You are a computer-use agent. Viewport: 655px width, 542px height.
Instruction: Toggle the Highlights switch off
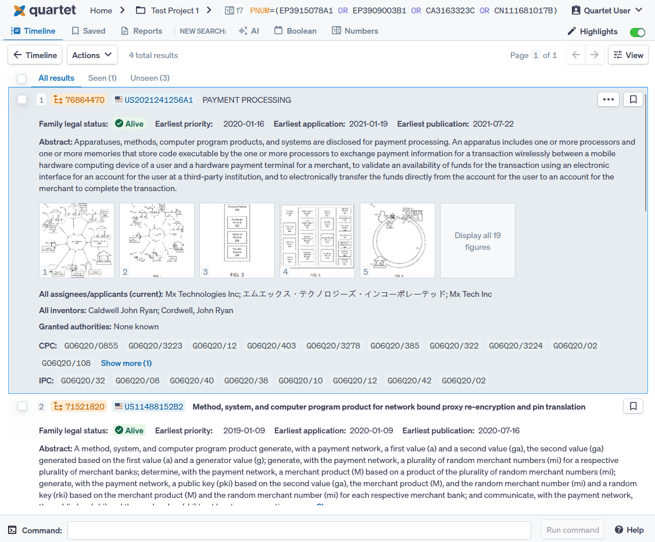click(636, 32)
